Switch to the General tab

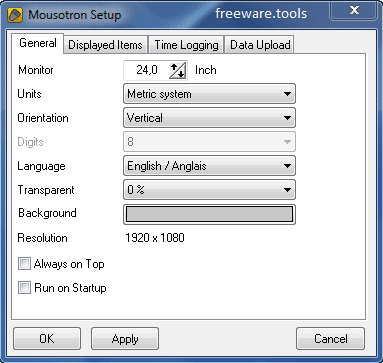tap(38, 43)
